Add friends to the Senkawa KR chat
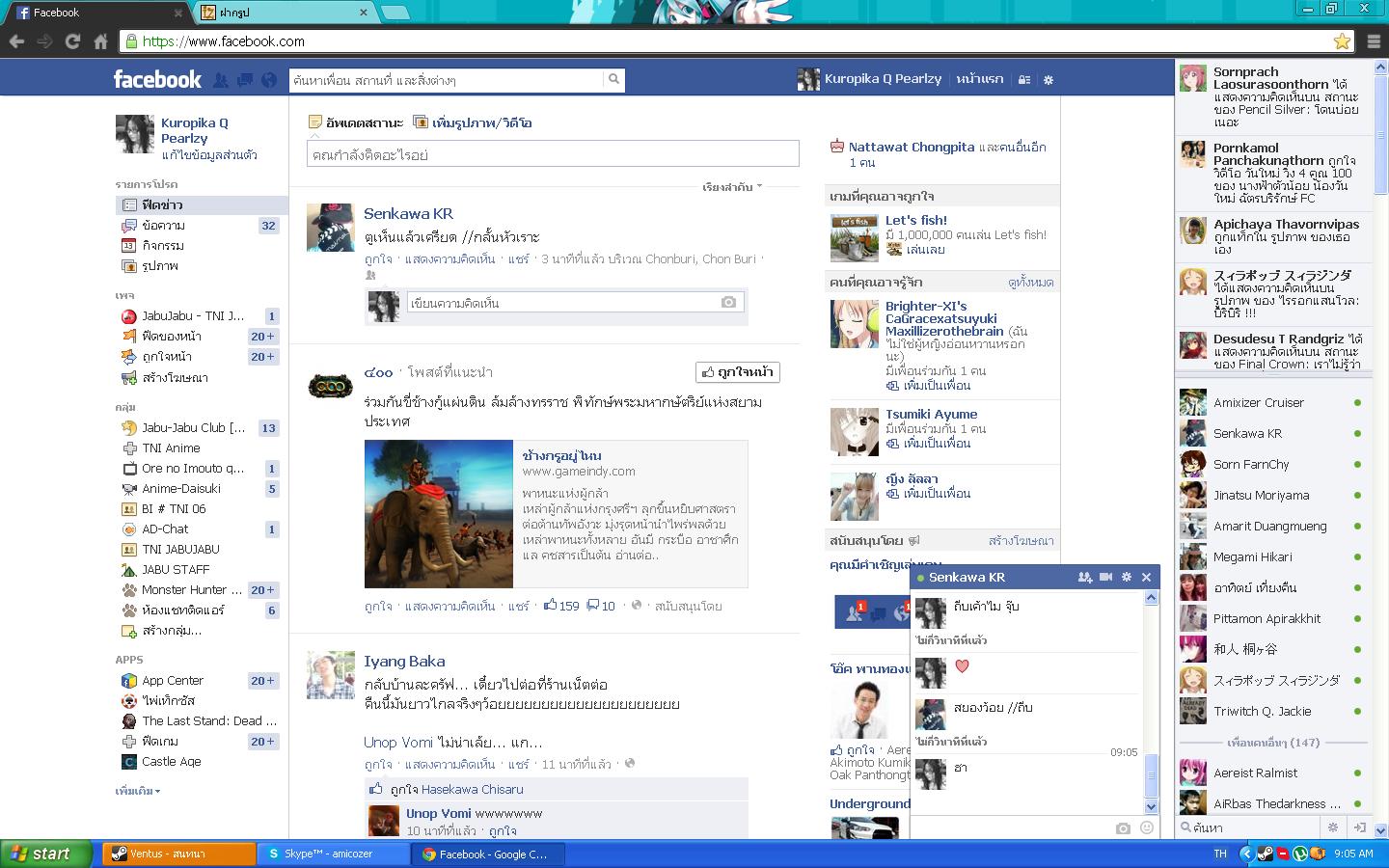This screenshot has width=1389, height=868. click(1085, 577)
